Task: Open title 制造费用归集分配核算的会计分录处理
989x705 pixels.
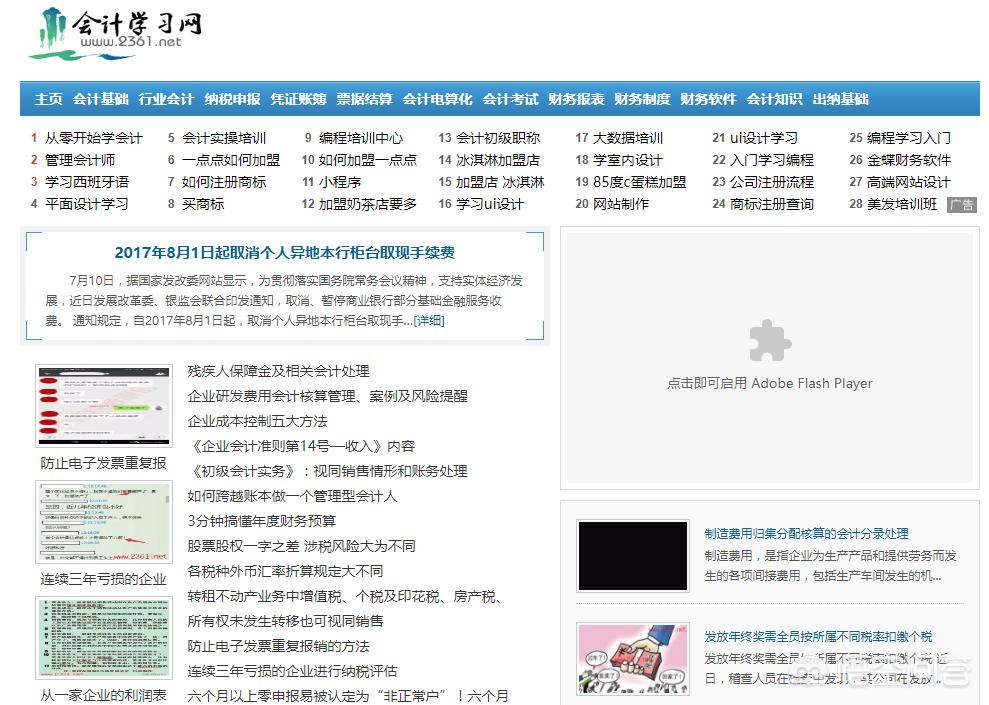Action: 807,533
